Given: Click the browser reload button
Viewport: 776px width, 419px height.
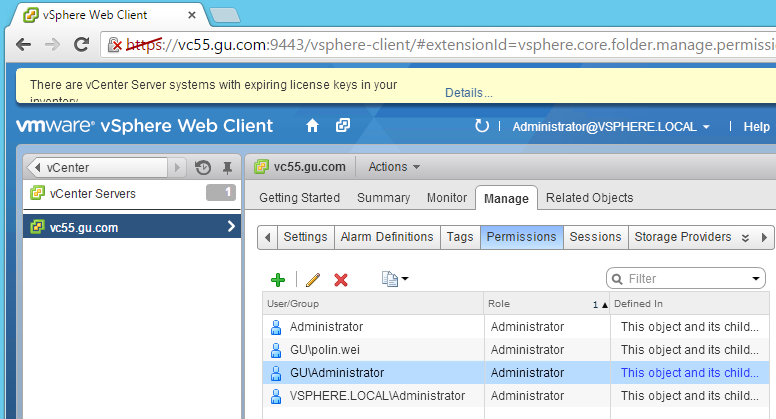Looking at the screenshot, I should (84, 45).
